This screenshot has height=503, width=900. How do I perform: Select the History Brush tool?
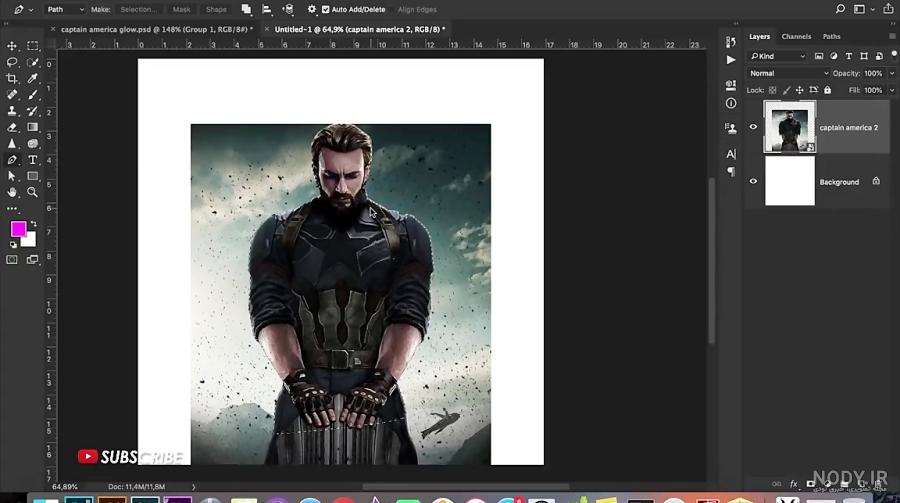(33, 111)
